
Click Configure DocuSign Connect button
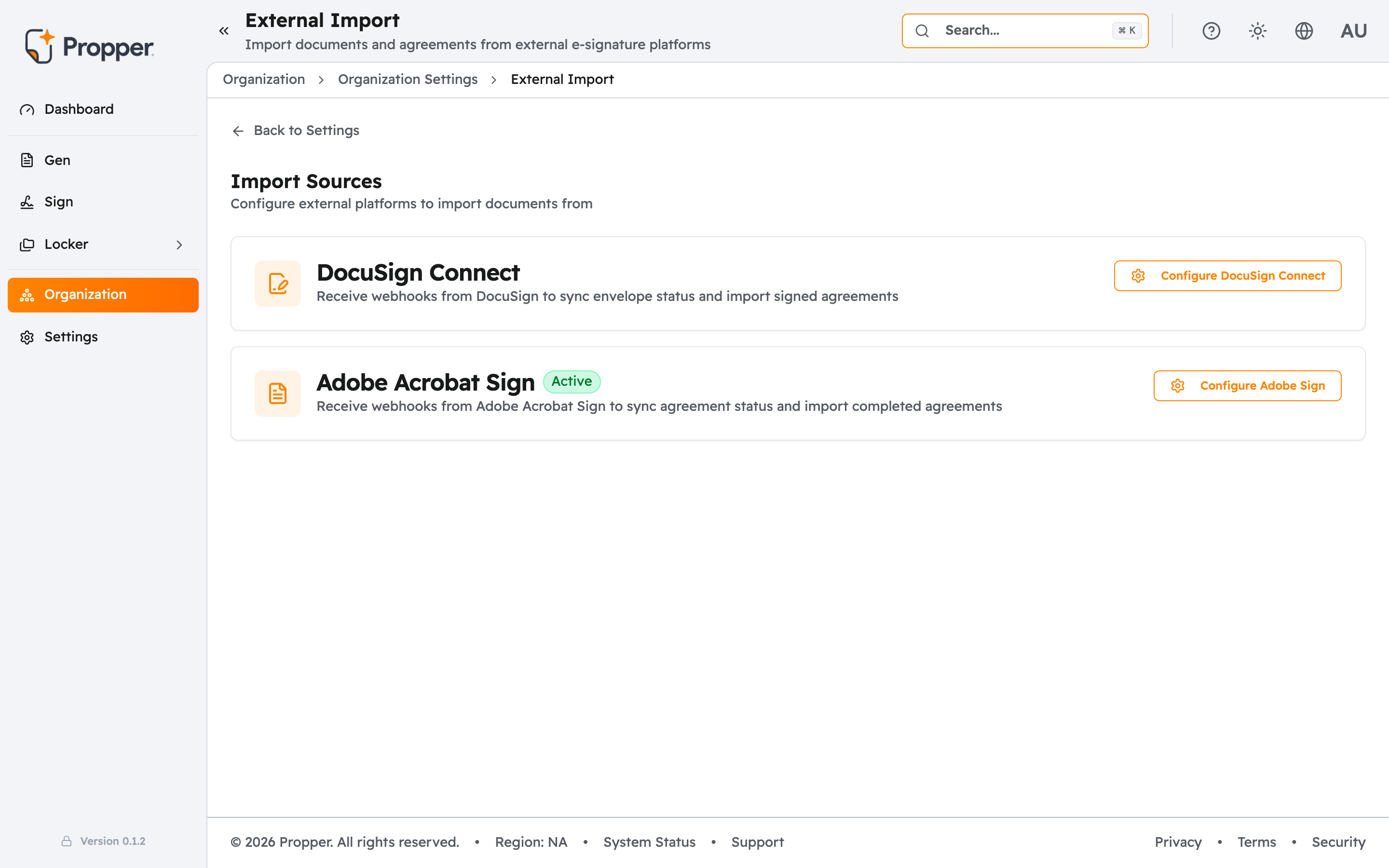coord(1228,275)
